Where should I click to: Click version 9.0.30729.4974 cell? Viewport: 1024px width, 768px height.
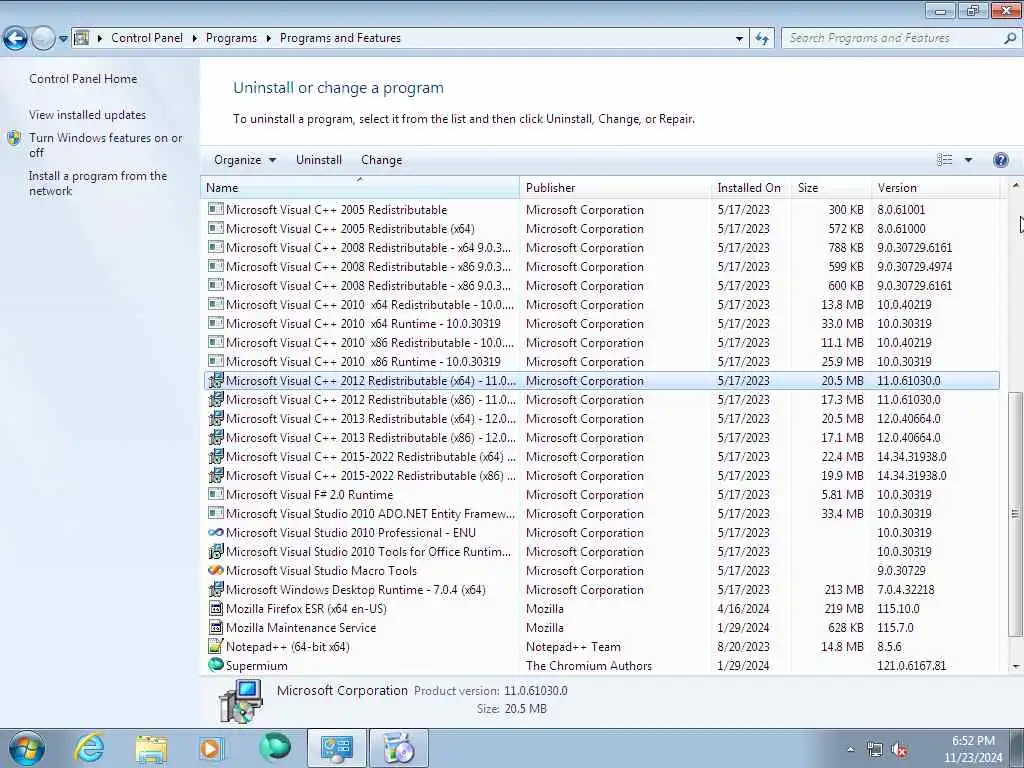coord(914,266)
